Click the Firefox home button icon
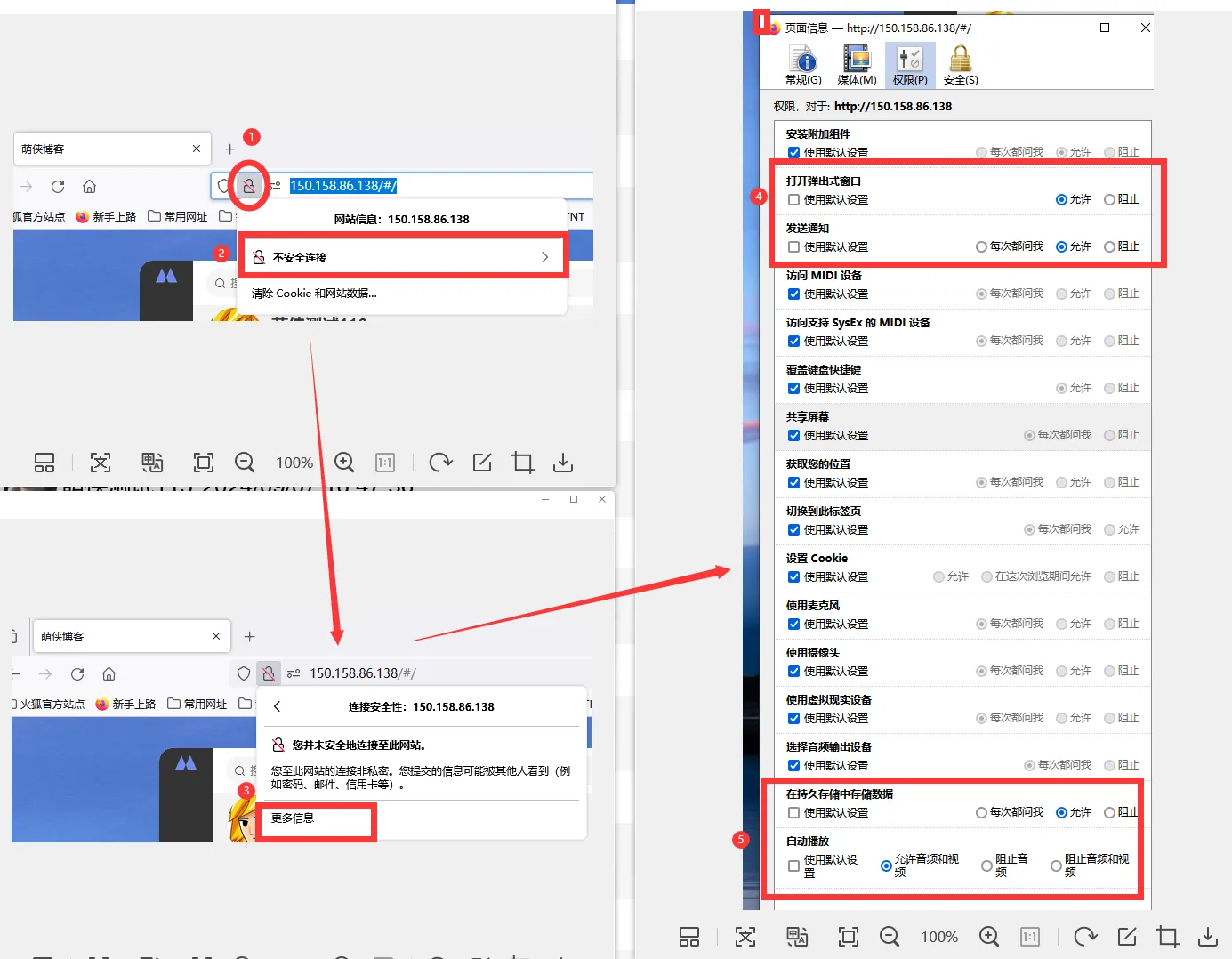The image size is (1232, 959). click(89, 186)
